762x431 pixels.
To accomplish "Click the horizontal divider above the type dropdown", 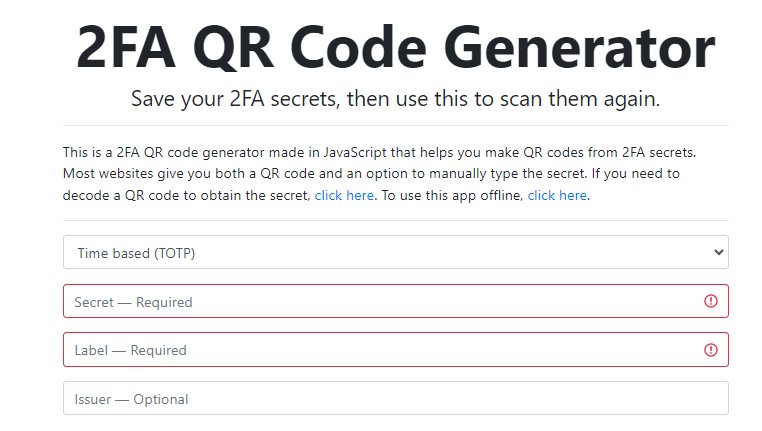I will pyautogui.click(x=395, y=220).
